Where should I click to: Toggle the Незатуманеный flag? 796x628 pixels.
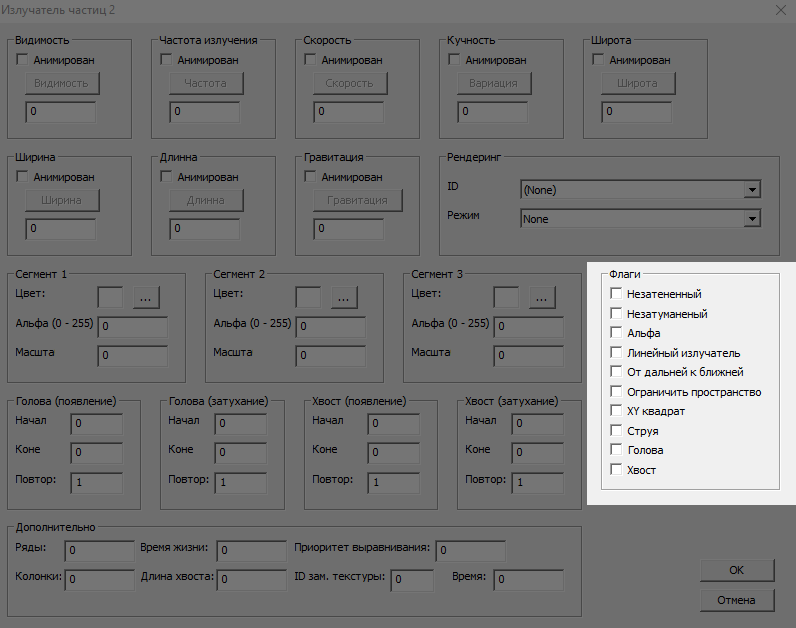click(x=616, y=313)
